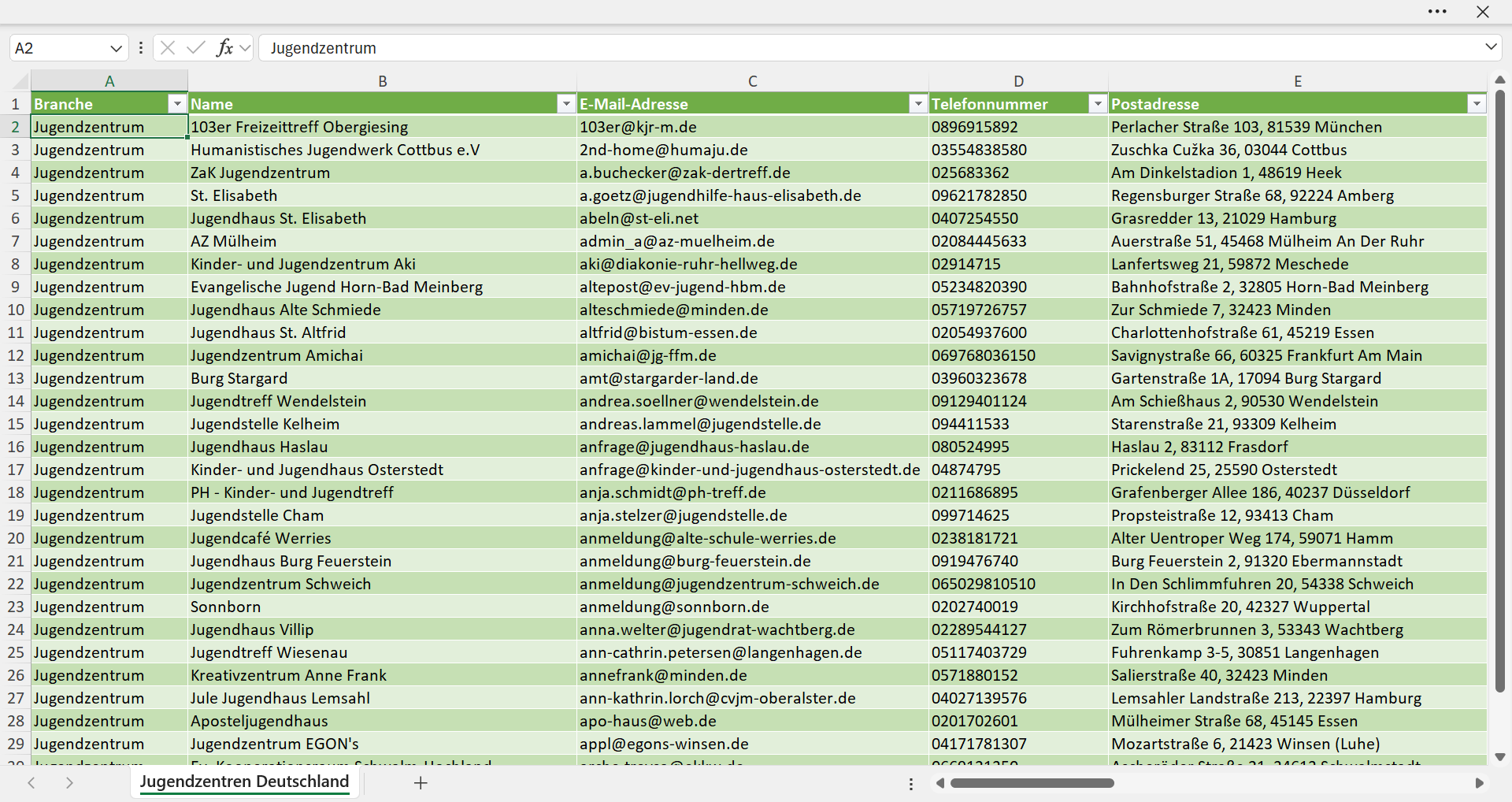Screen dimensions: 1512x802
Task: Expand the Name Box dropdown arrow
Action: 116,48
